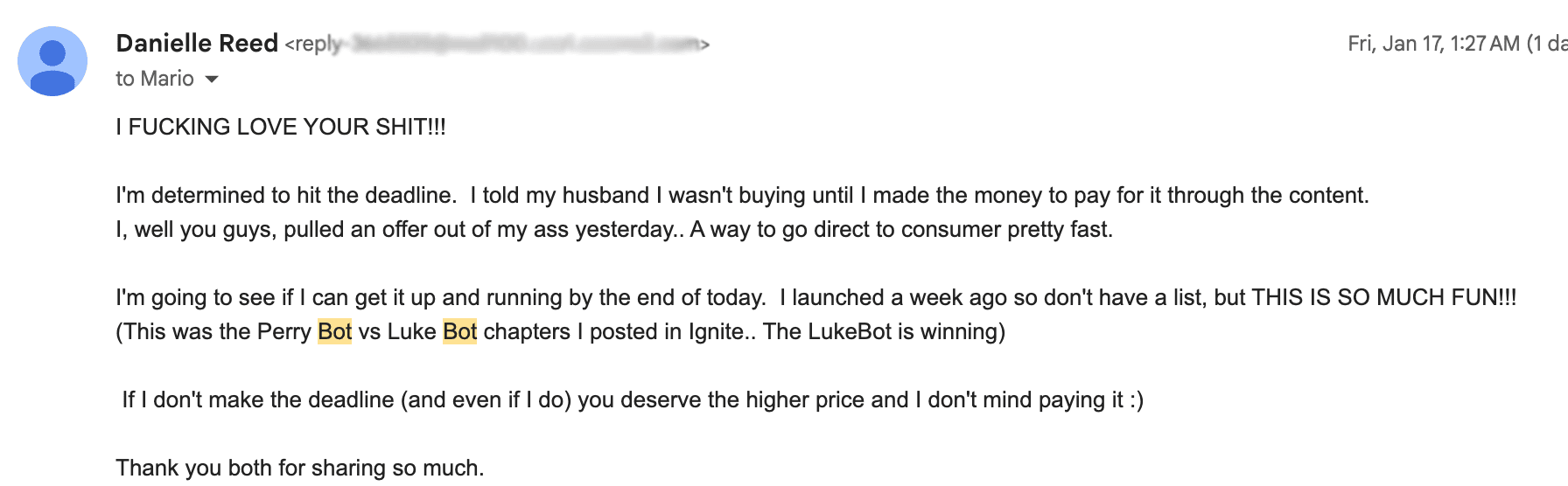Click the sender name Danielle Reed
The width and height of the screenshot is (1568, 486).
(x=197, y=44)
